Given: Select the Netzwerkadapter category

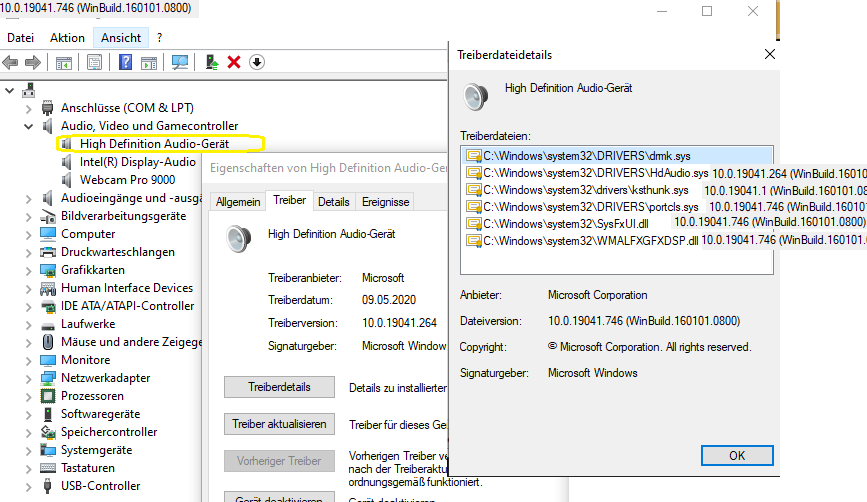Looking at the screenshot, I should coord(106,378).
